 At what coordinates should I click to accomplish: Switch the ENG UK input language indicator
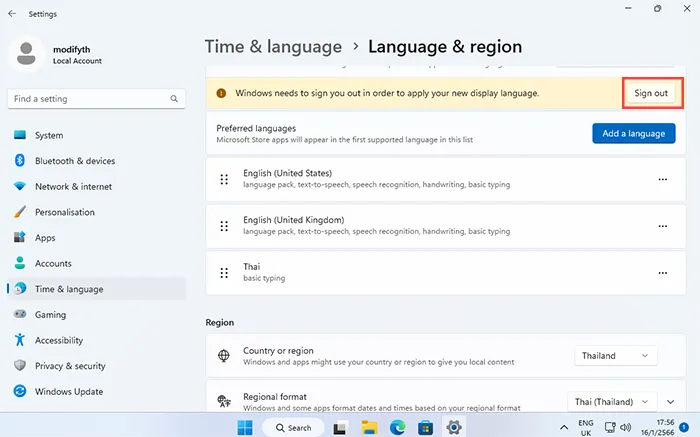pos(586,428)
